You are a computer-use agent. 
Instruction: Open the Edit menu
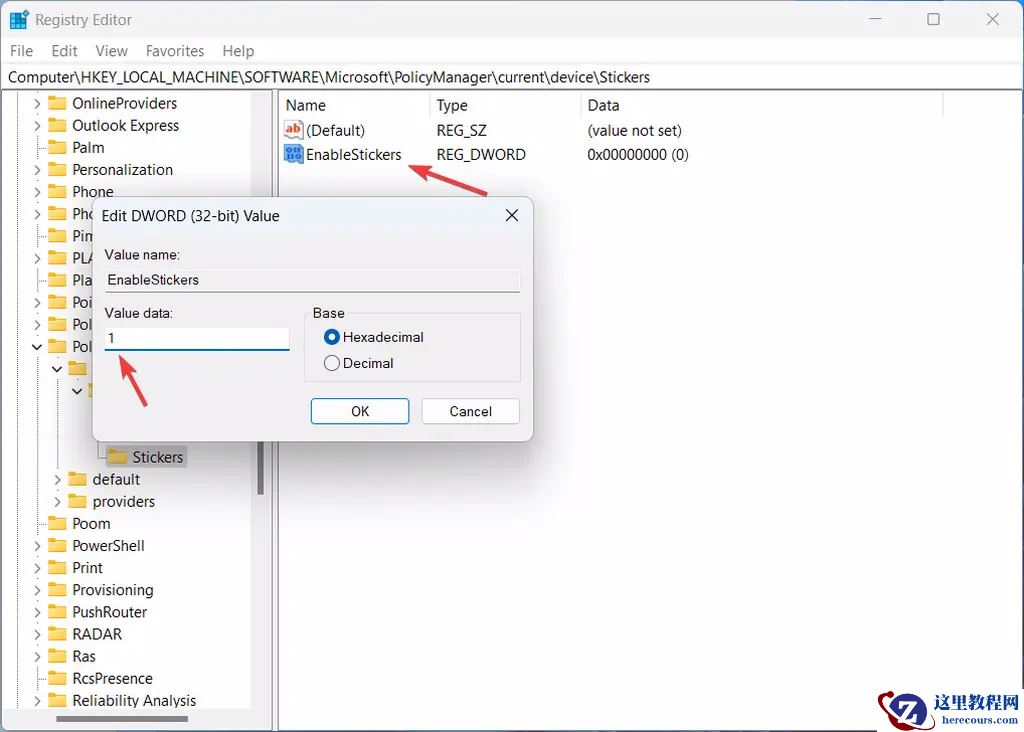(x=64, y=51)
